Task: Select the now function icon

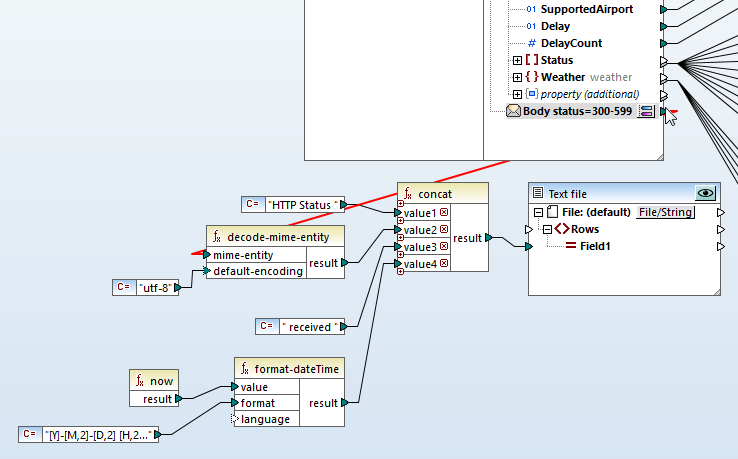Action: pyautogui.click(x=140, y=380)
